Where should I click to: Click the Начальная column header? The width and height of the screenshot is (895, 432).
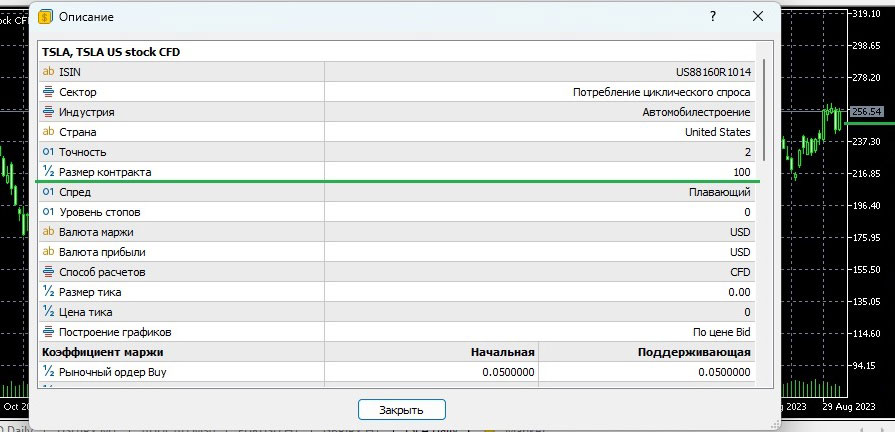click(503, 352)
